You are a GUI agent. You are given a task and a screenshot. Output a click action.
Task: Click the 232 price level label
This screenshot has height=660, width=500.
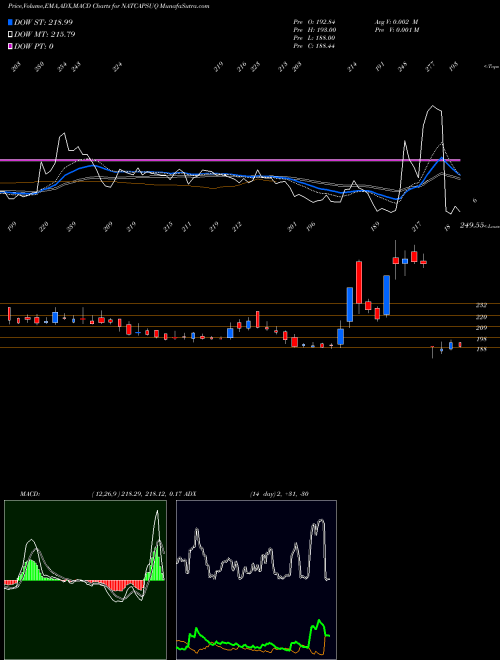[481, 305]
